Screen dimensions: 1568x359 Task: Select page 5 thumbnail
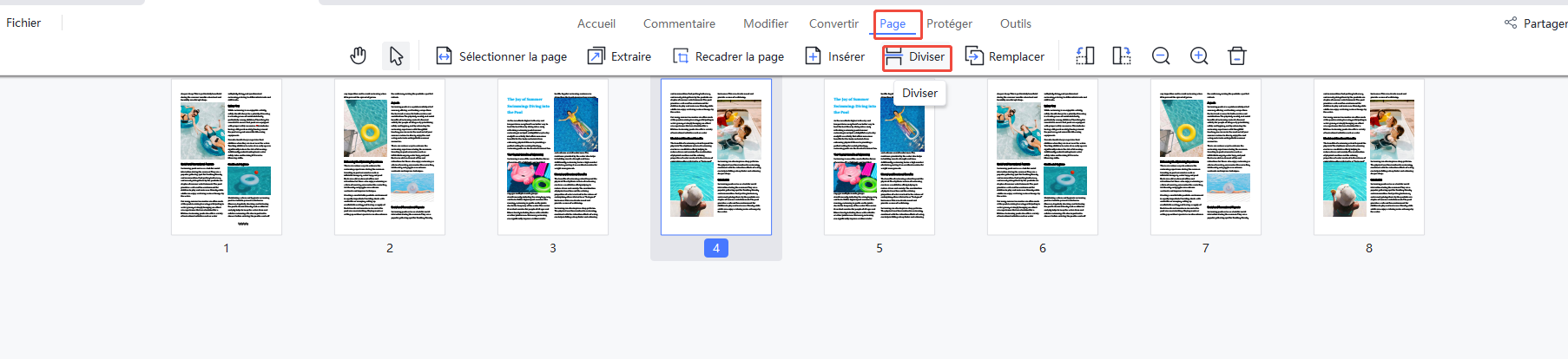(x=880, y=157)
